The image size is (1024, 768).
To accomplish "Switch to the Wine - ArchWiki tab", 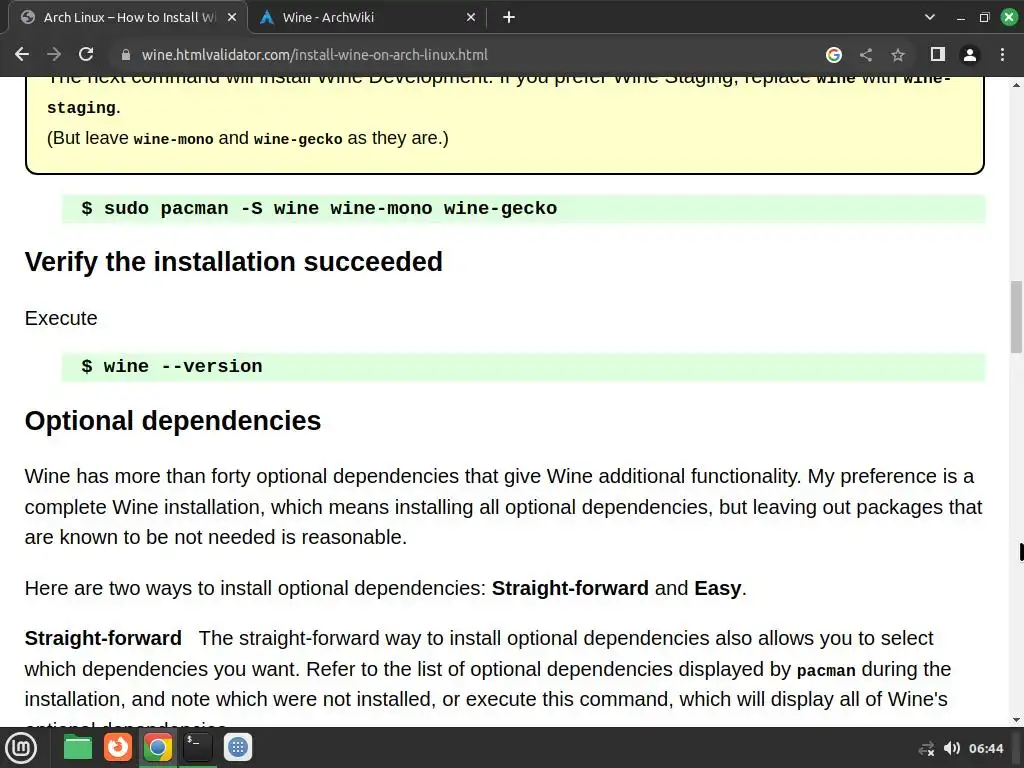I will (x=367, y=18).
